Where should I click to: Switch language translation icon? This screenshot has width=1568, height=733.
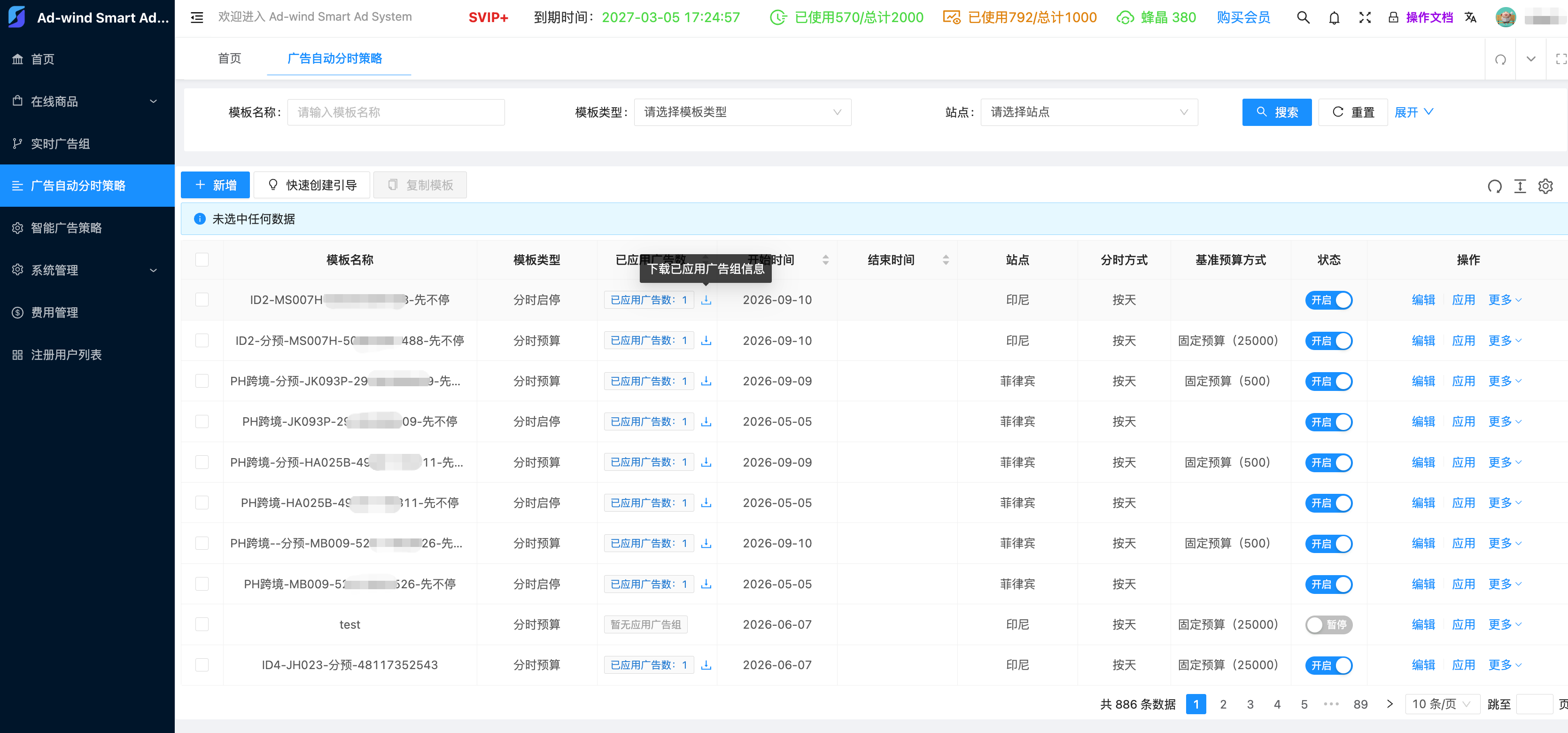pyautogui.click(x=1471, y=17)
